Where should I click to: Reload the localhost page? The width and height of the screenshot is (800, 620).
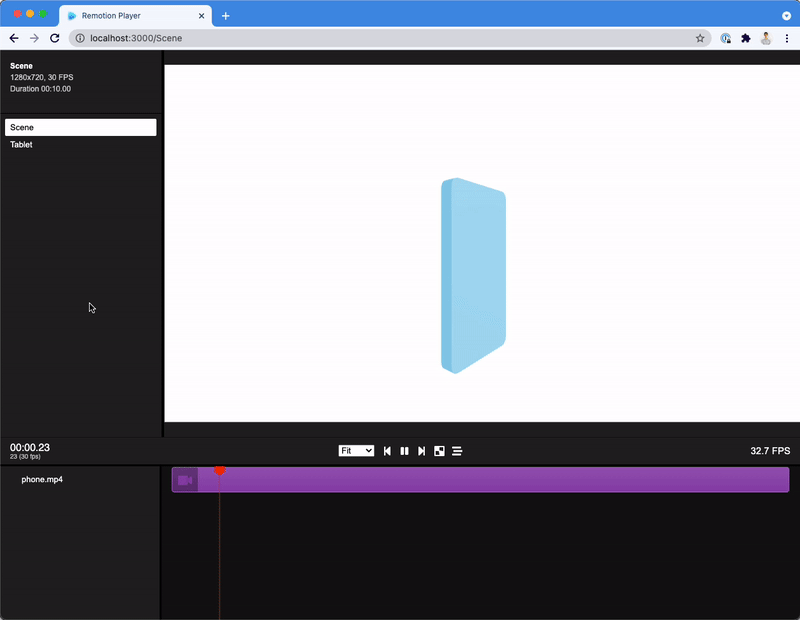(x=55, y=38)
